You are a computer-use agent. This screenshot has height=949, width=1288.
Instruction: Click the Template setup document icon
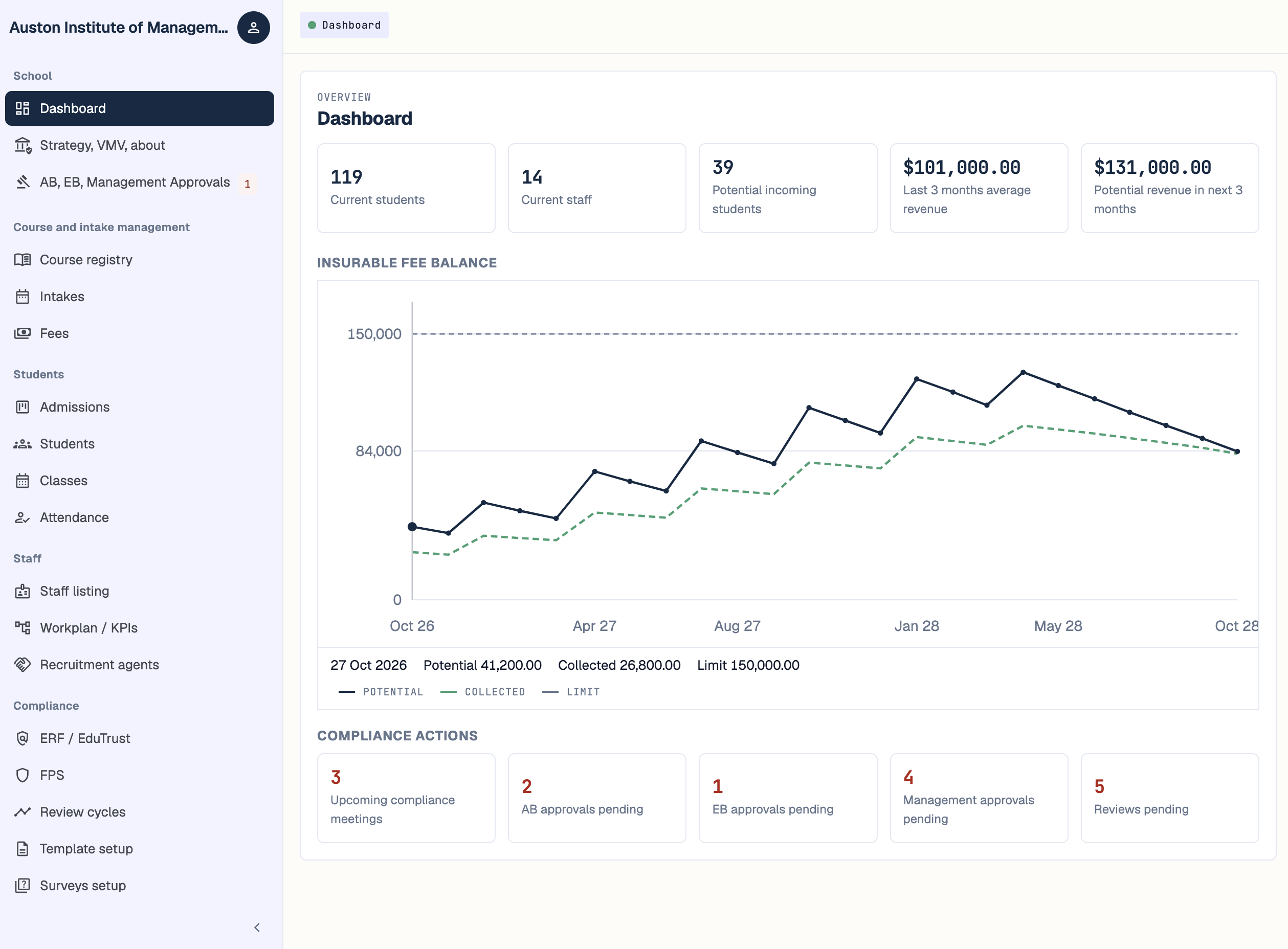tap(23, 848)
